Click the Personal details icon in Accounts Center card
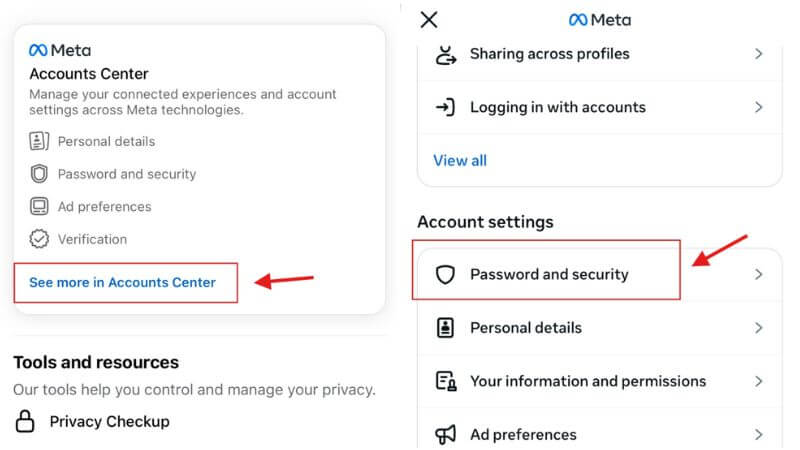 39,141
